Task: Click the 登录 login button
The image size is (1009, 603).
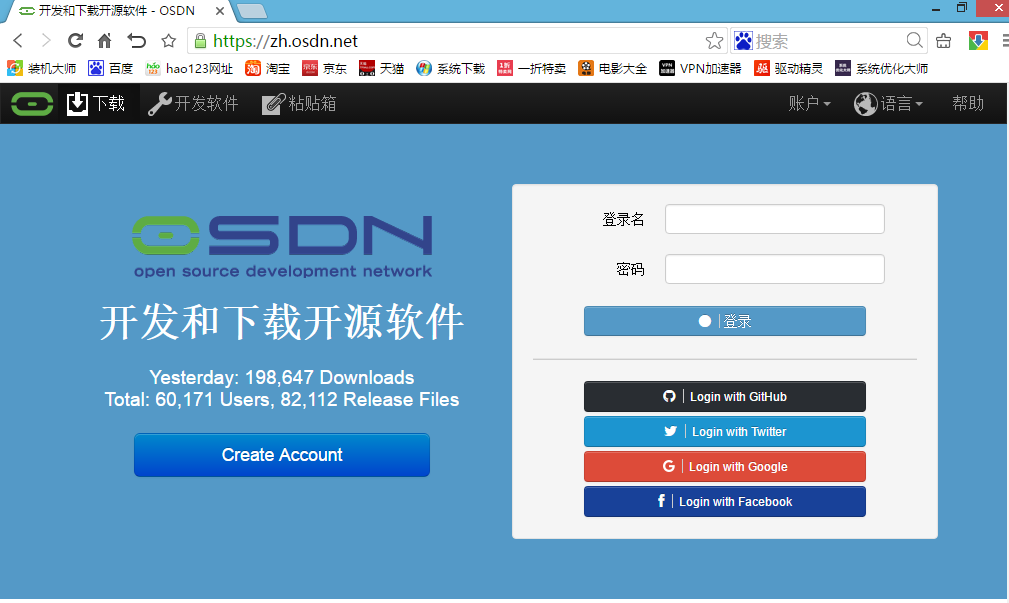Action: (725, 321)
